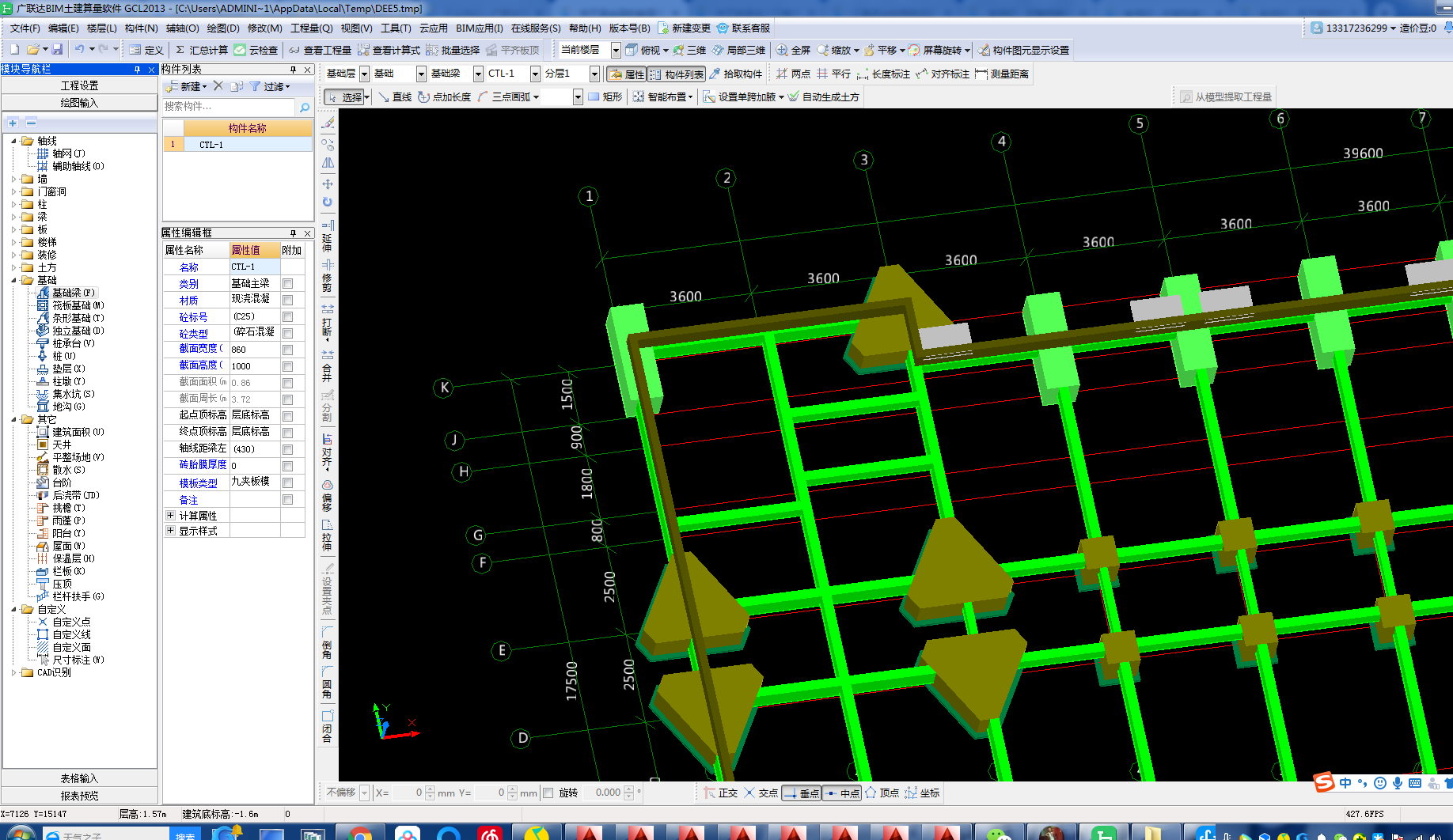This screenshot has width=1453, height=840.
Task: Expand 计算属性 section
Action: tap(170, 515)
